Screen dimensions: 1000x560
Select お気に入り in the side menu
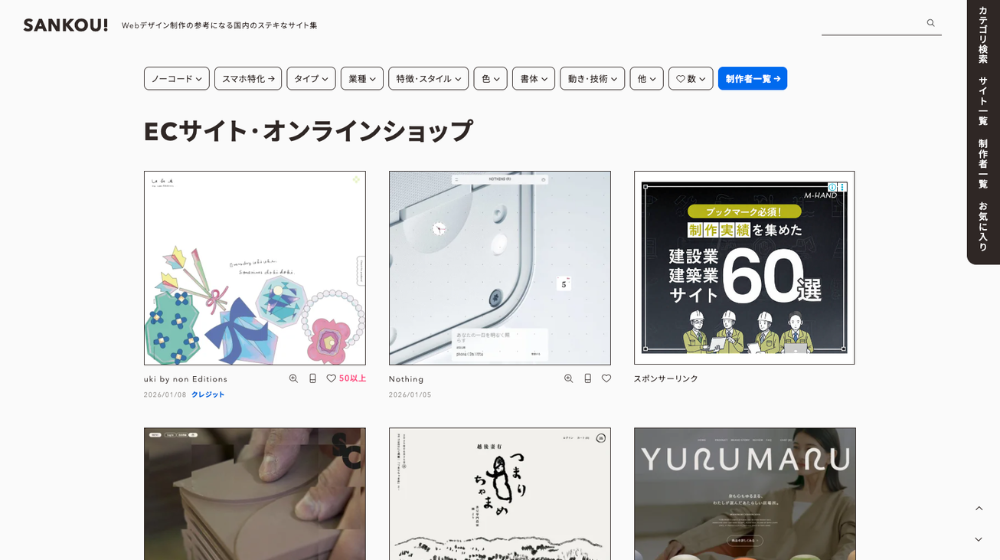983,226
